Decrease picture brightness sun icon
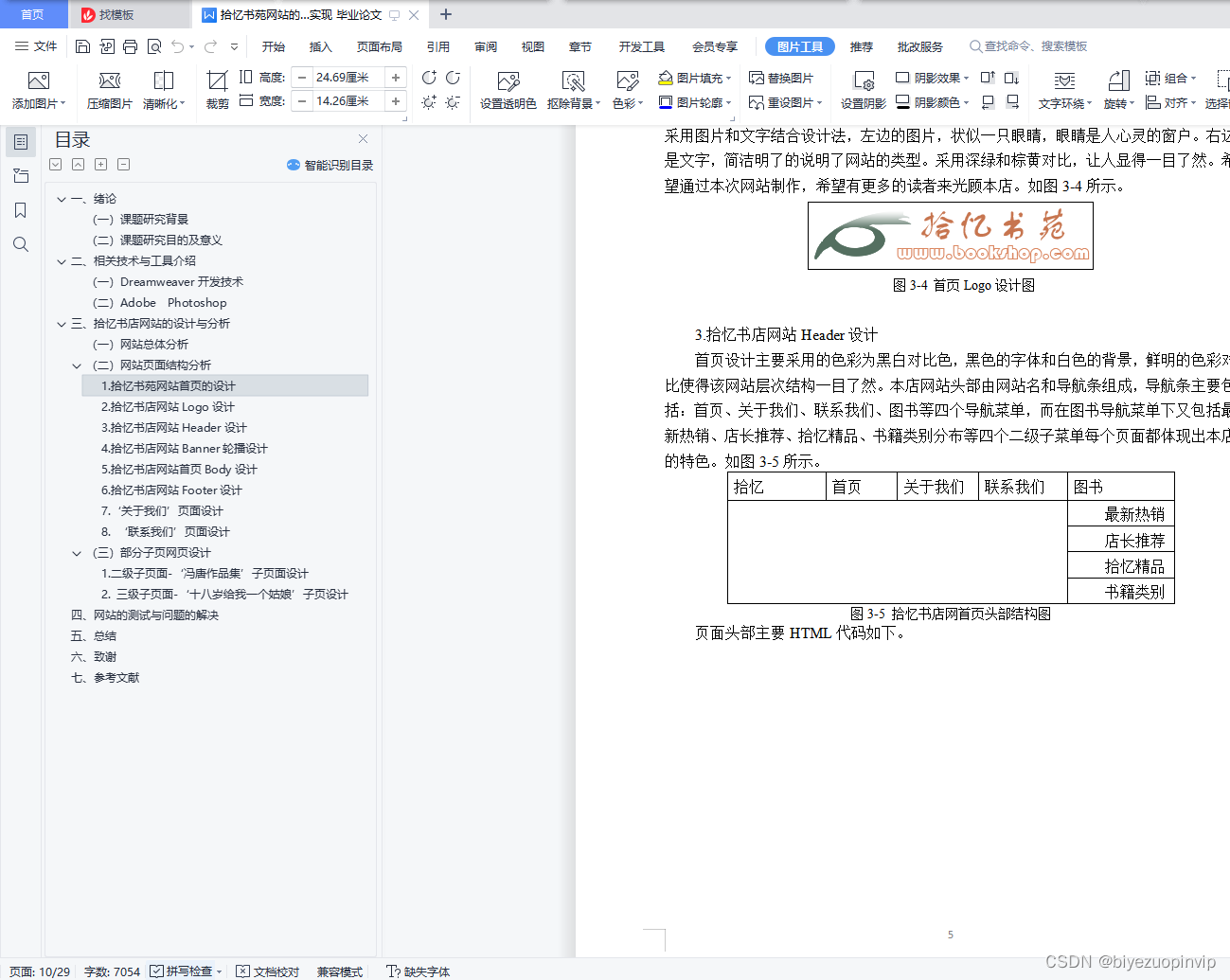The height and width of the screenshot is (980, 1230). [453, 101]
